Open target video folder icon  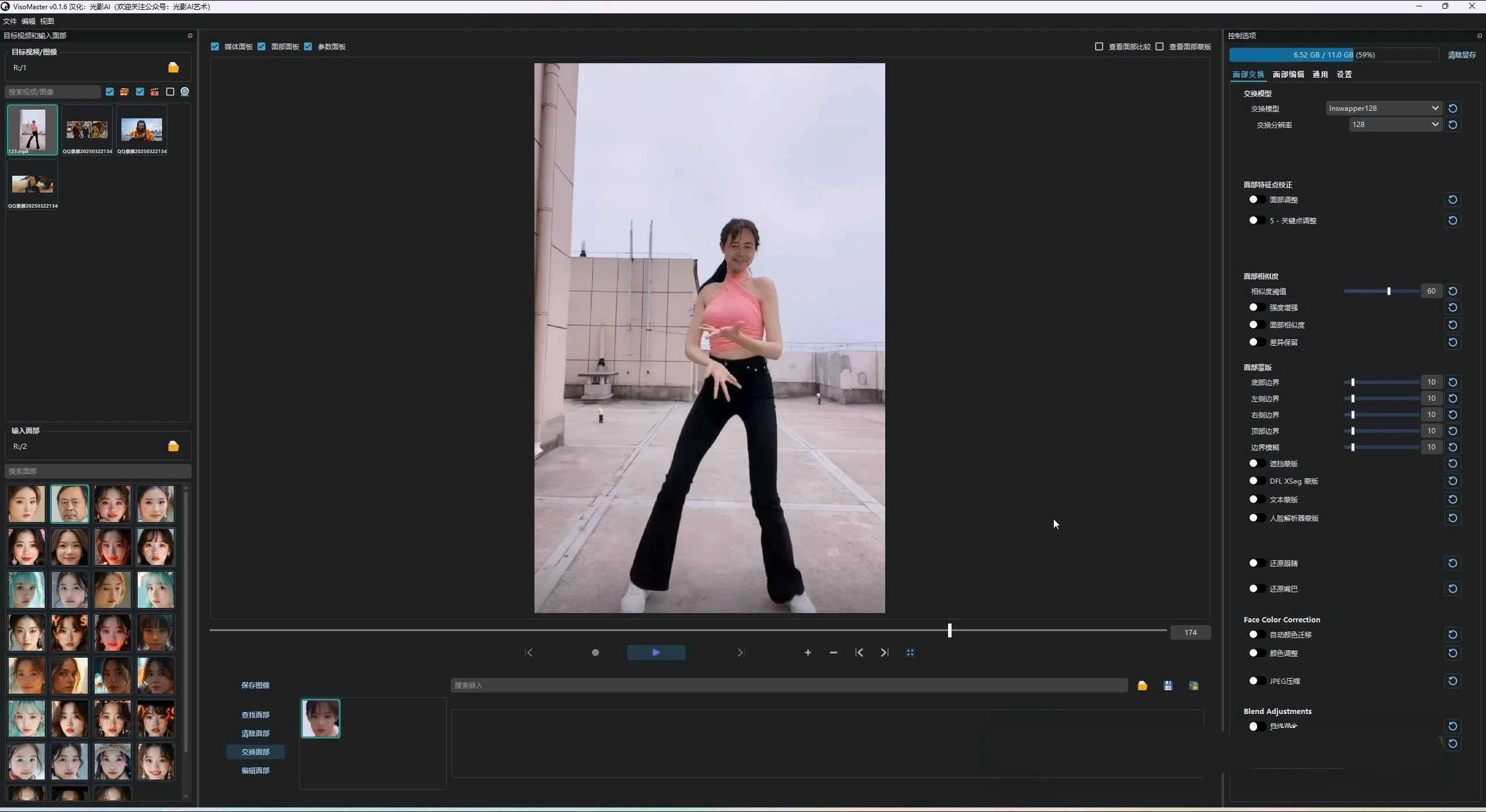tap(173, 68)
